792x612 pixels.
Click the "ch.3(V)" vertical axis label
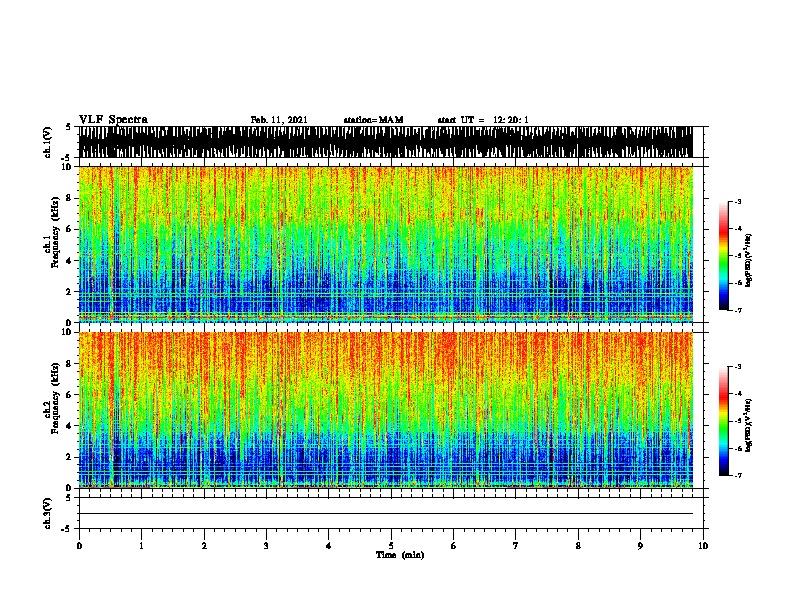point(47,513)
